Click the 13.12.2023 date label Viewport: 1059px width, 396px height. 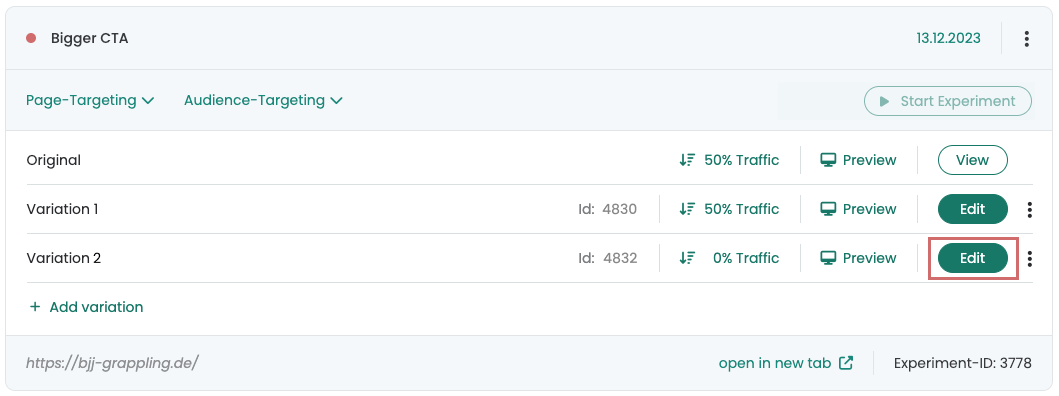(x=948, y=39)
